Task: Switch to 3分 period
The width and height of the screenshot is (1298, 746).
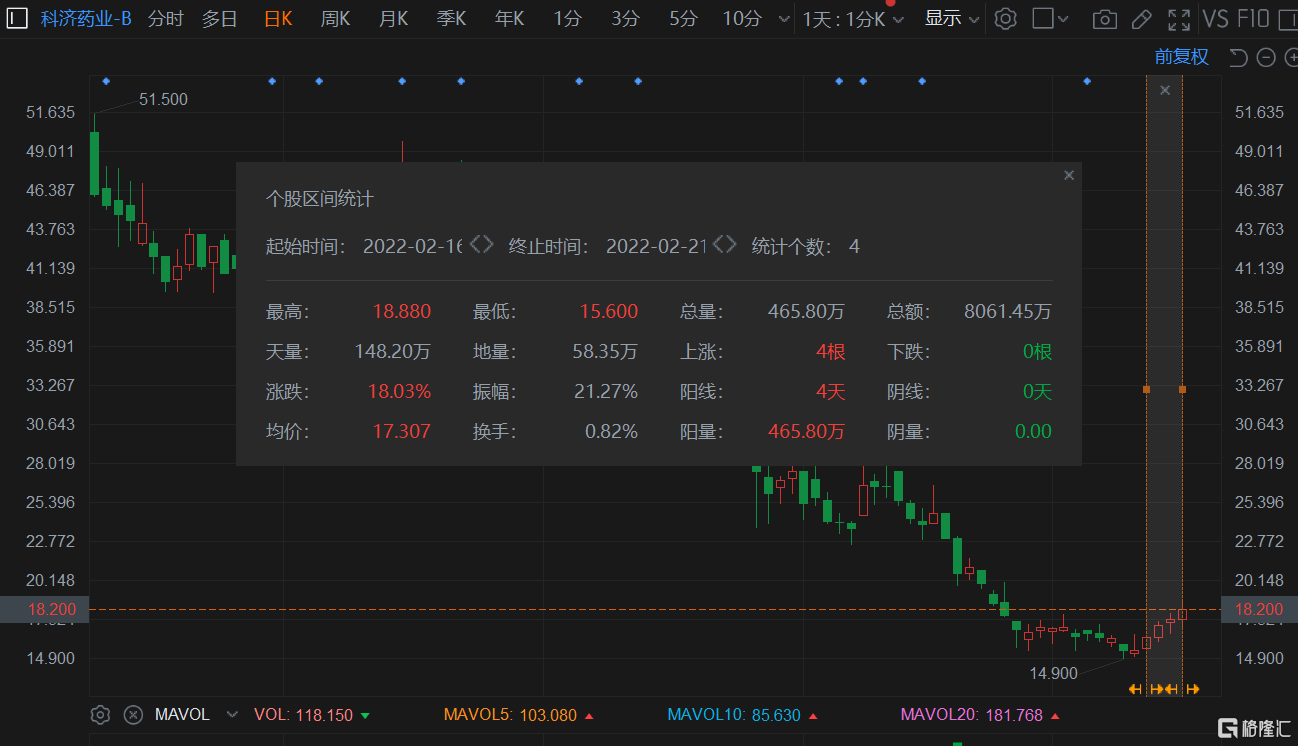Action: pyautogui.click(x=625, y=19)
